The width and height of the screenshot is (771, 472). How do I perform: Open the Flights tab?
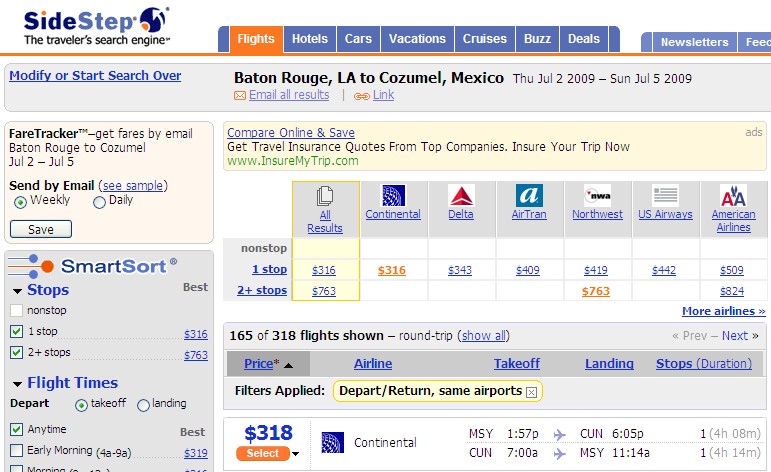pos(256,39)
